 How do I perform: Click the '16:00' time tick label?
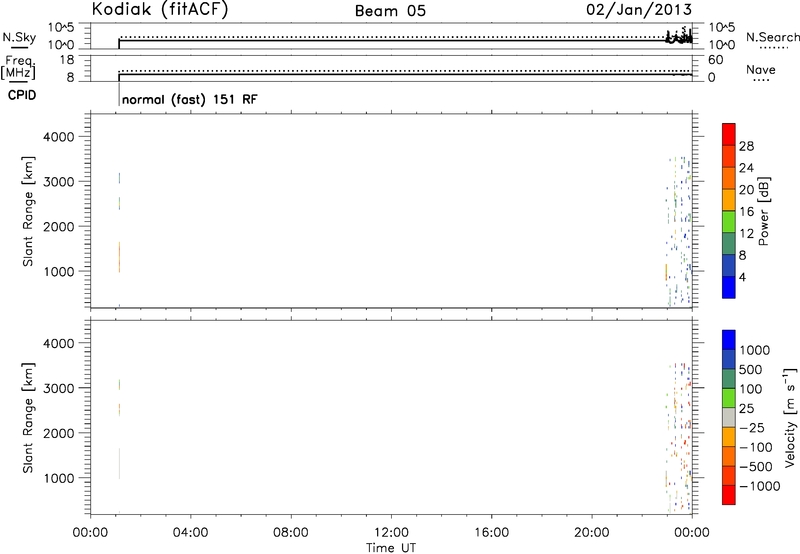(491, 533)
